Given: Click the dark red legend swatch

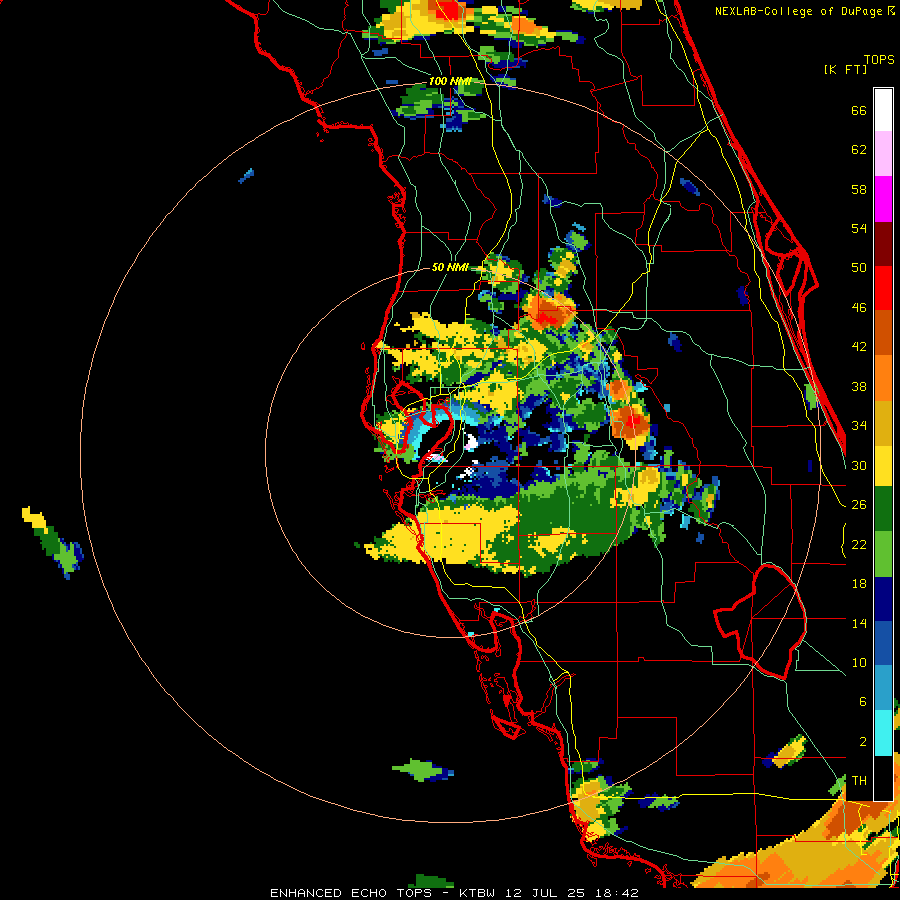Looking at the screenshot, I should (883, 244).
